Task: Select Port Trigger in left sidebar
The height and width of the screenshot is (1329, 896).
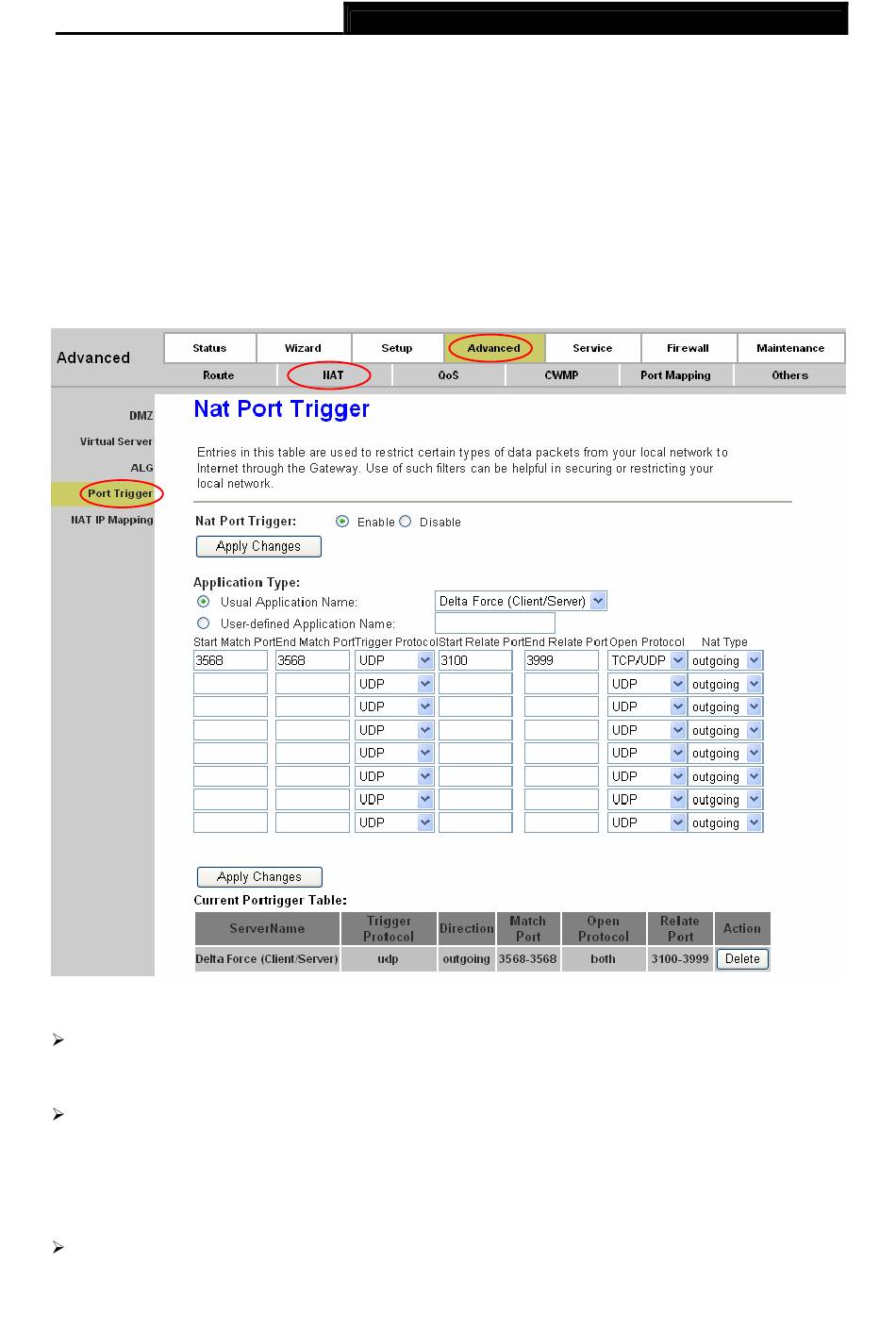Action: (x=120, y=493)
